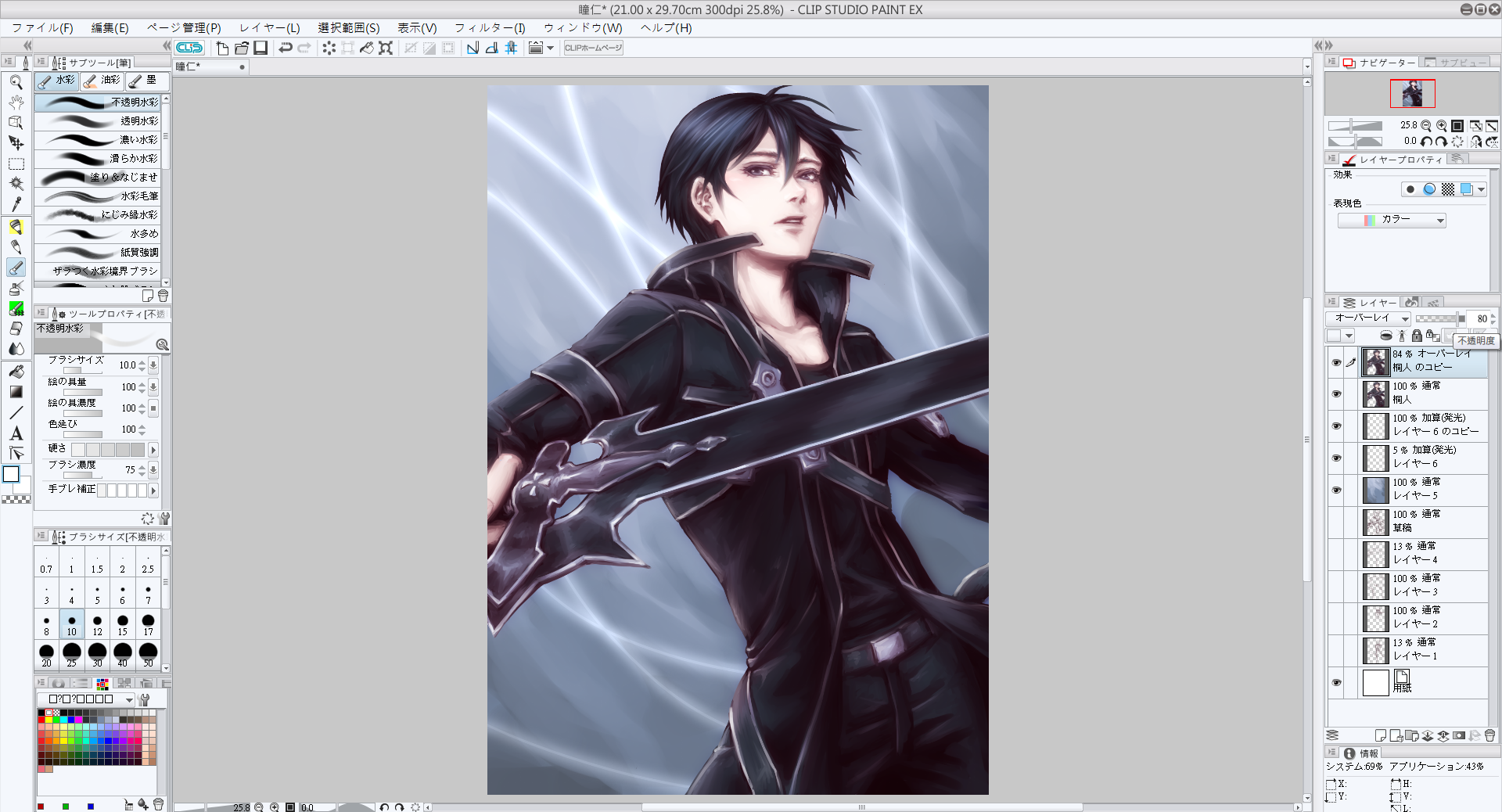Click the scale/rotate transform icon
The height and width of the screenshot is (812, 1502).
(x=386, y=48)
